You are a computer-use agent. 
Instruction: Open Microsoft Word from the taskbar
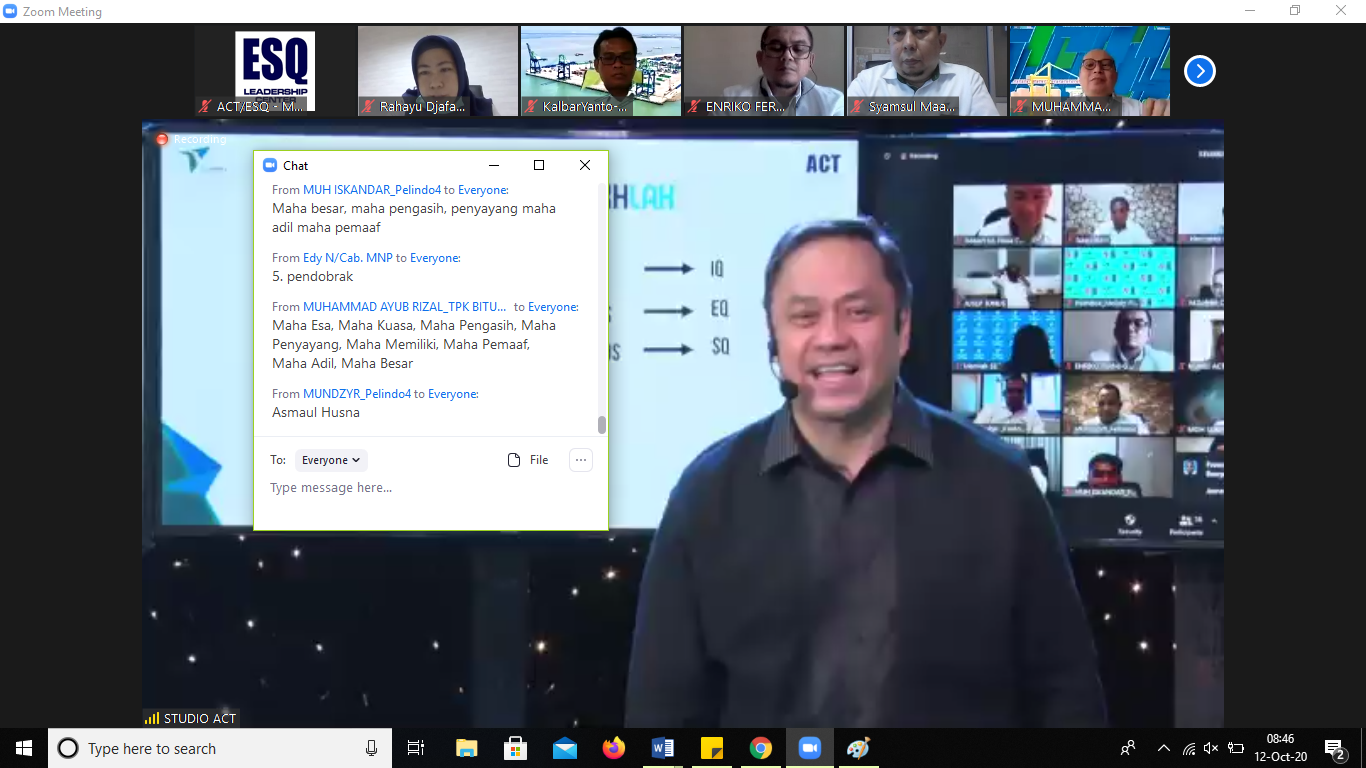662,748
